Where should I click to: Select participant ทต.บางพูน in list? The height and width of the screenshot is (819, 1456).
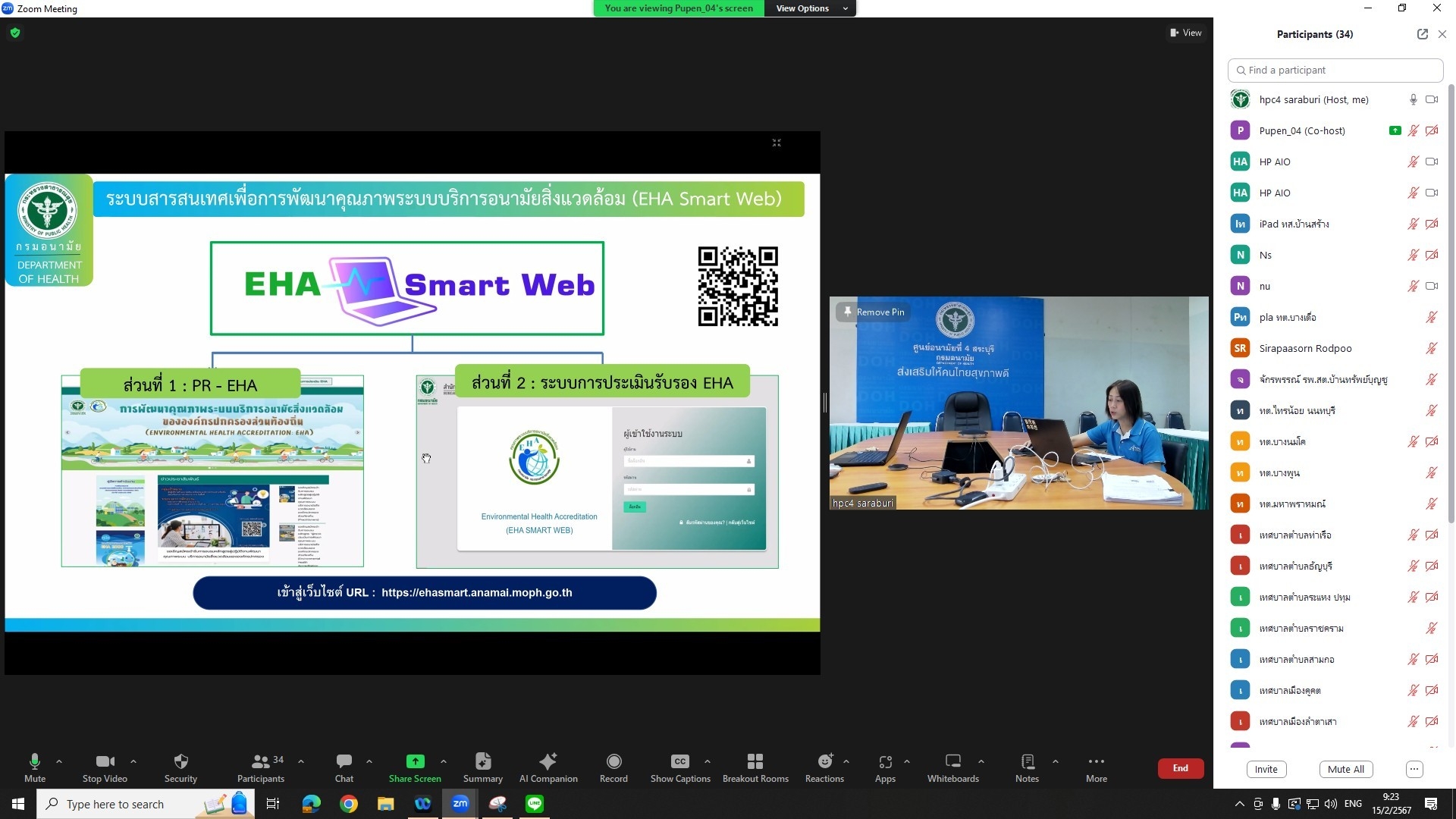[1335, 472]
